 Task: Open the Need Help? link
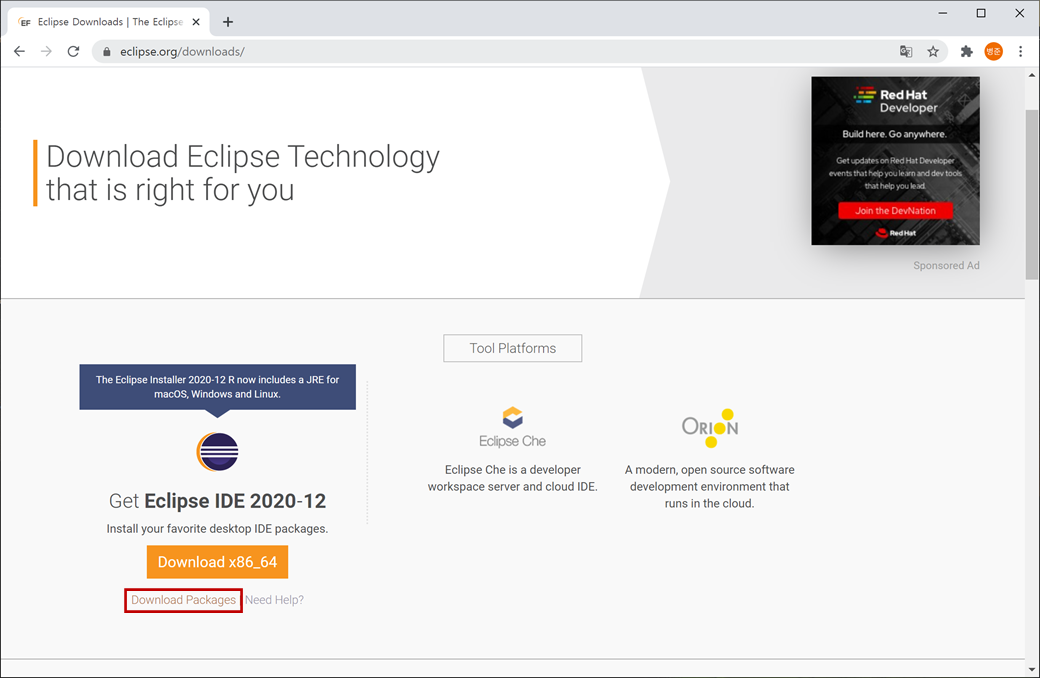[x=274, y=600]
